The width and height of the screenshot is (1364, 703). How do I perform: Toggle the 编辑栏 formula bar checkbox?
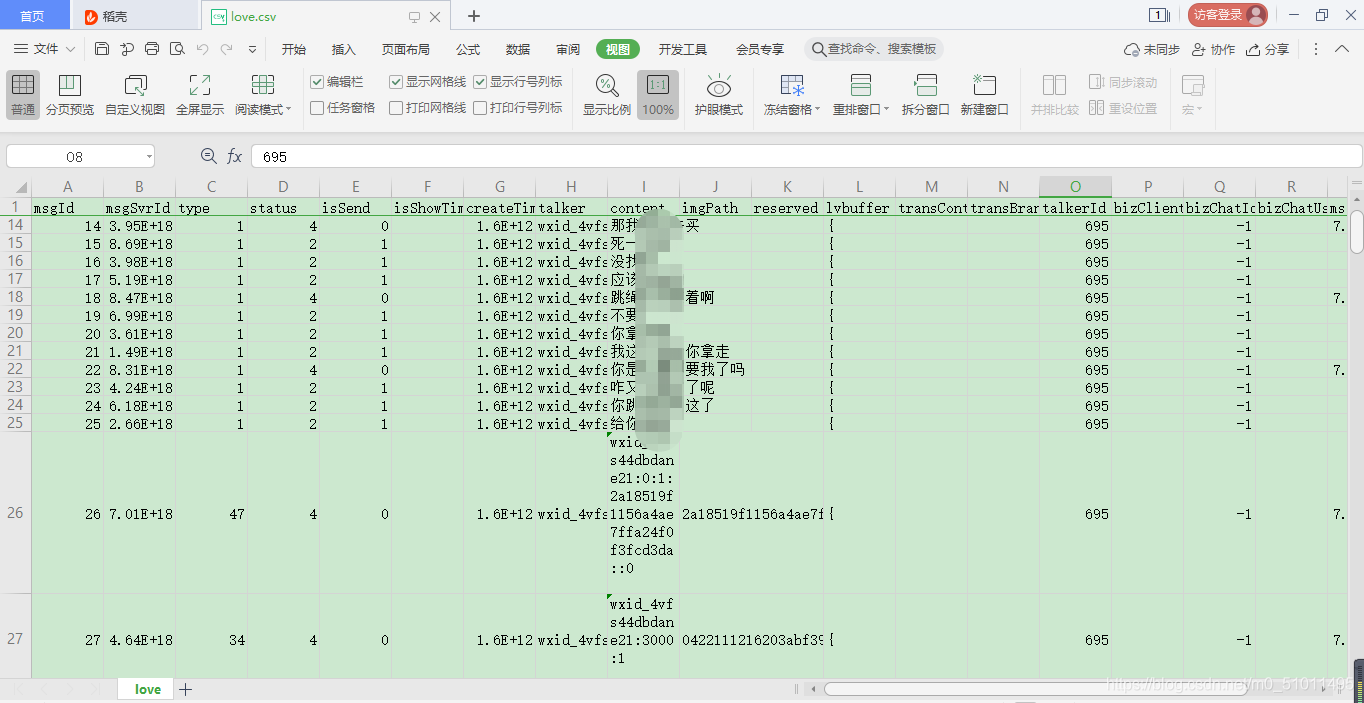pyautogui.click(x=317, y=82)
